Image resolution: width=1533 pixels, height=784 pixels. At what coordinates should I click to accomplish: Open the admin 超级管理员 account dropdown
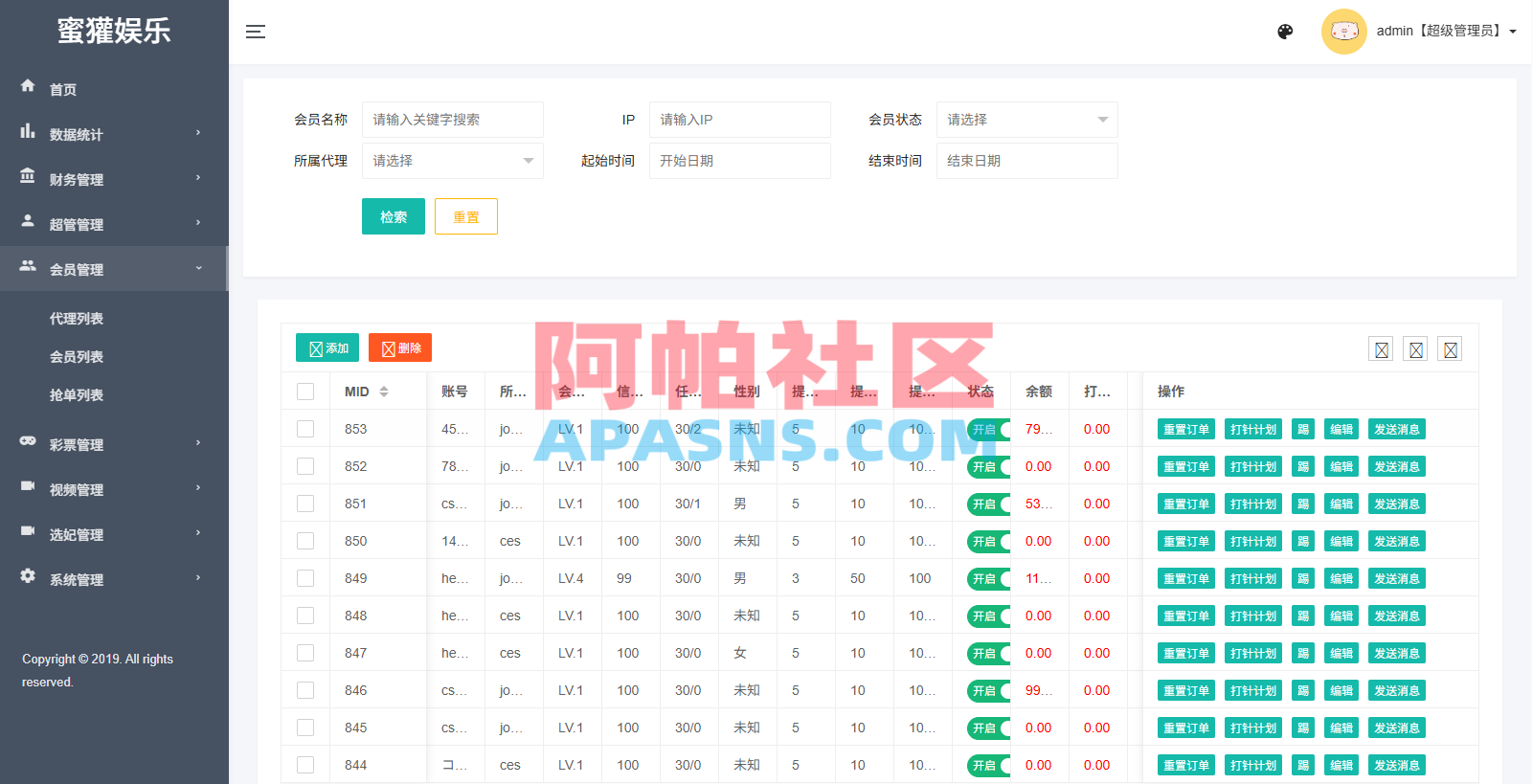click(1446, 32)
